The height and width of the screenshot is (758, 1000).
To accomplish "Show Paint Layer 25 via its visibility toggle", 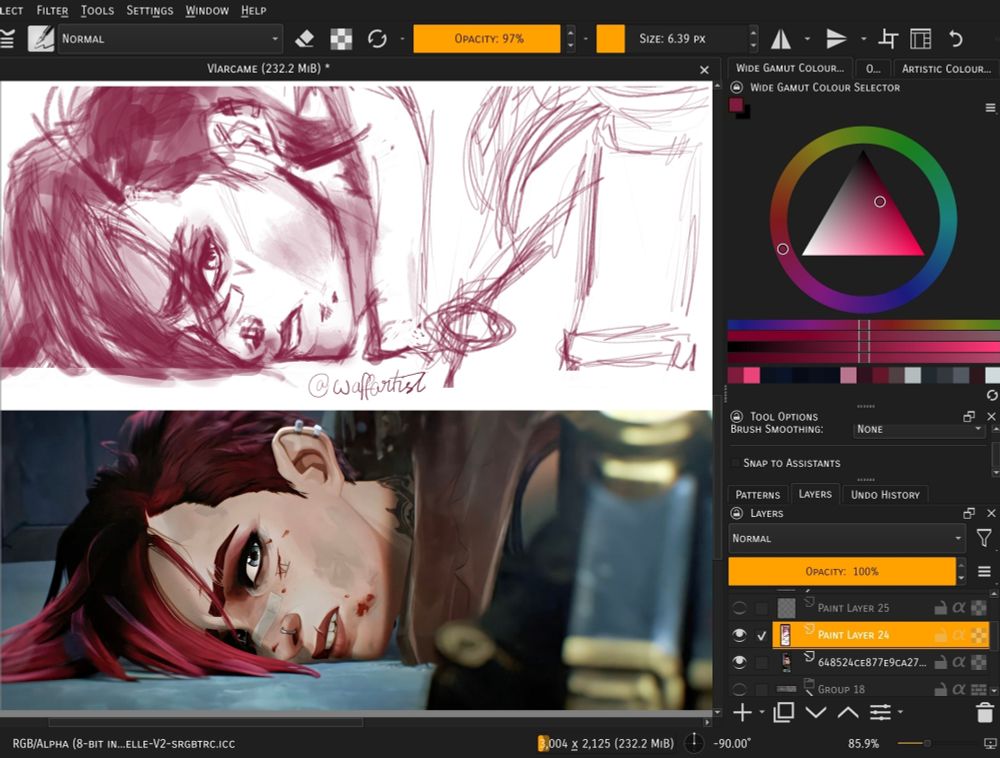I will pyautogui.click(x=739, y=608).
